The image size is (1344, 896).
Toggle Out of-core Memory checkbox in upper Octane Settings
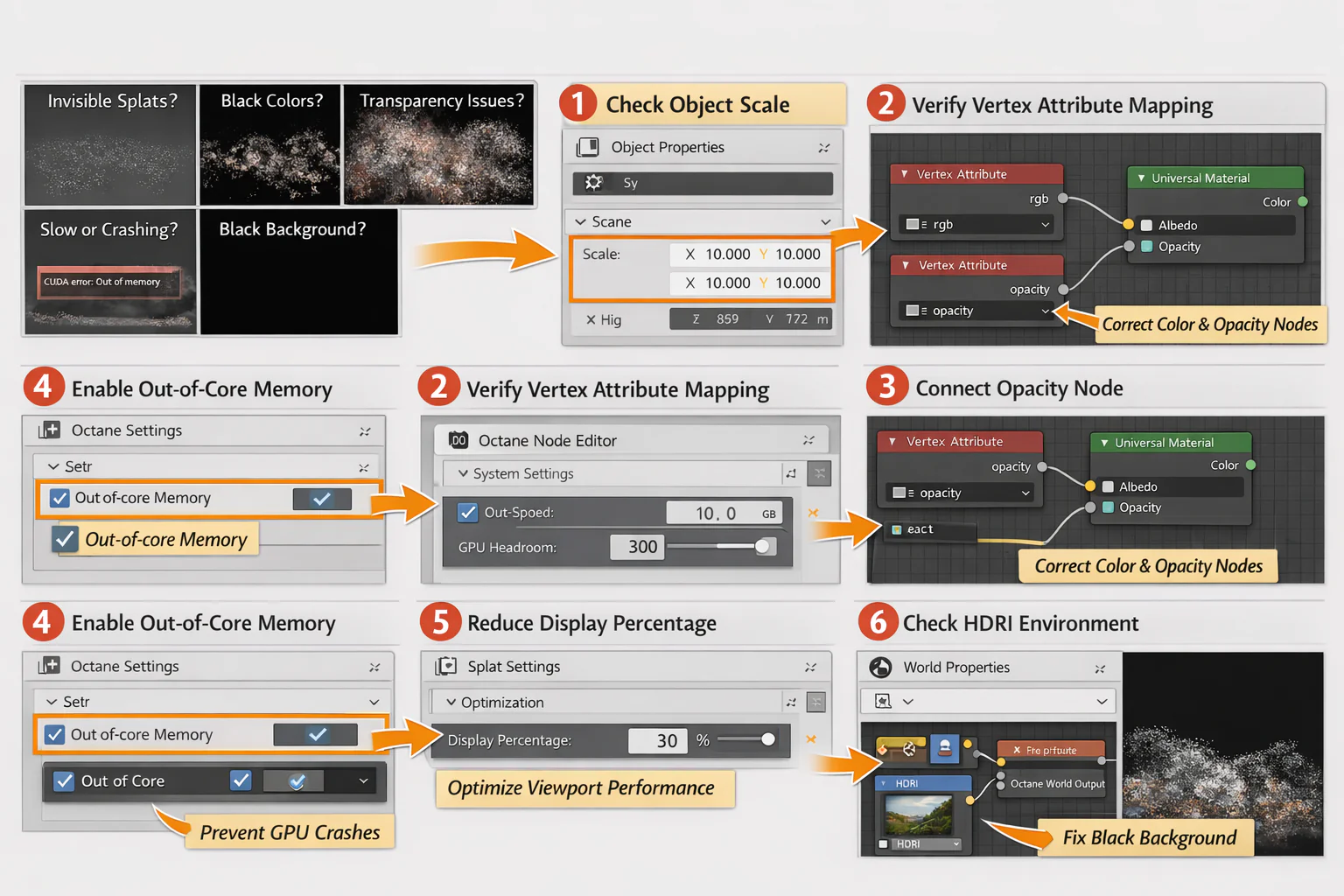point(59,498)
